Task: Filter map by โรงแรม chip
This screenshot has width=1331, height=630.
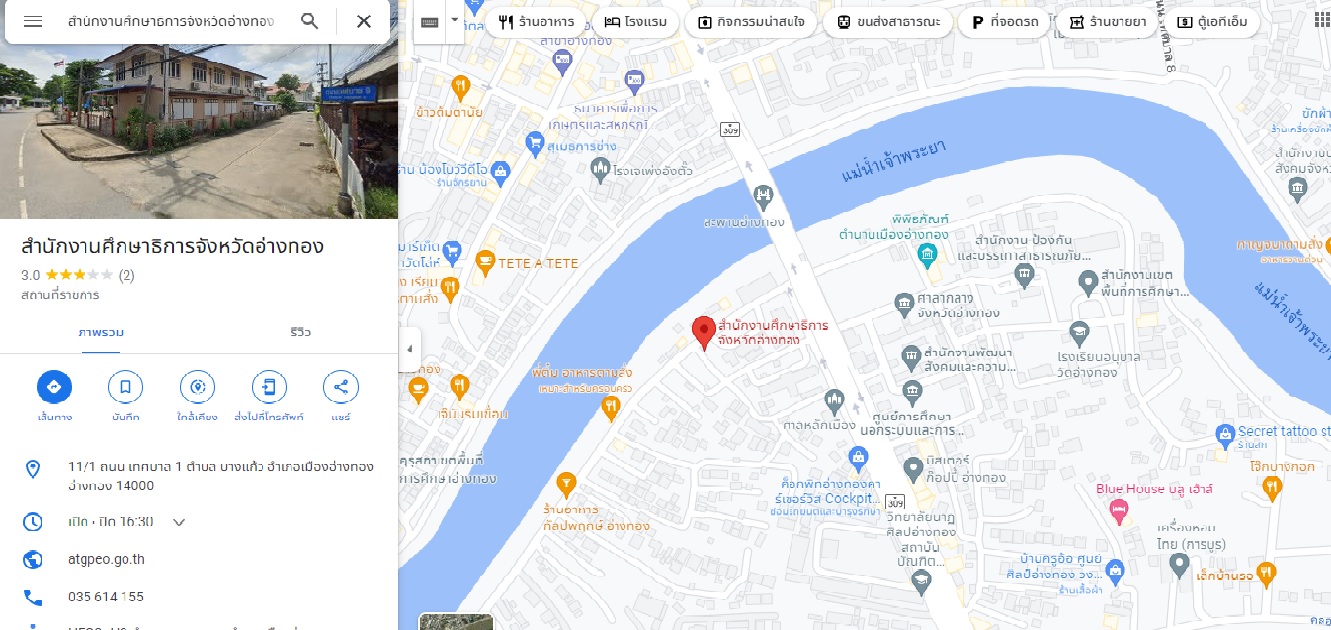Action: coord(638,22)
